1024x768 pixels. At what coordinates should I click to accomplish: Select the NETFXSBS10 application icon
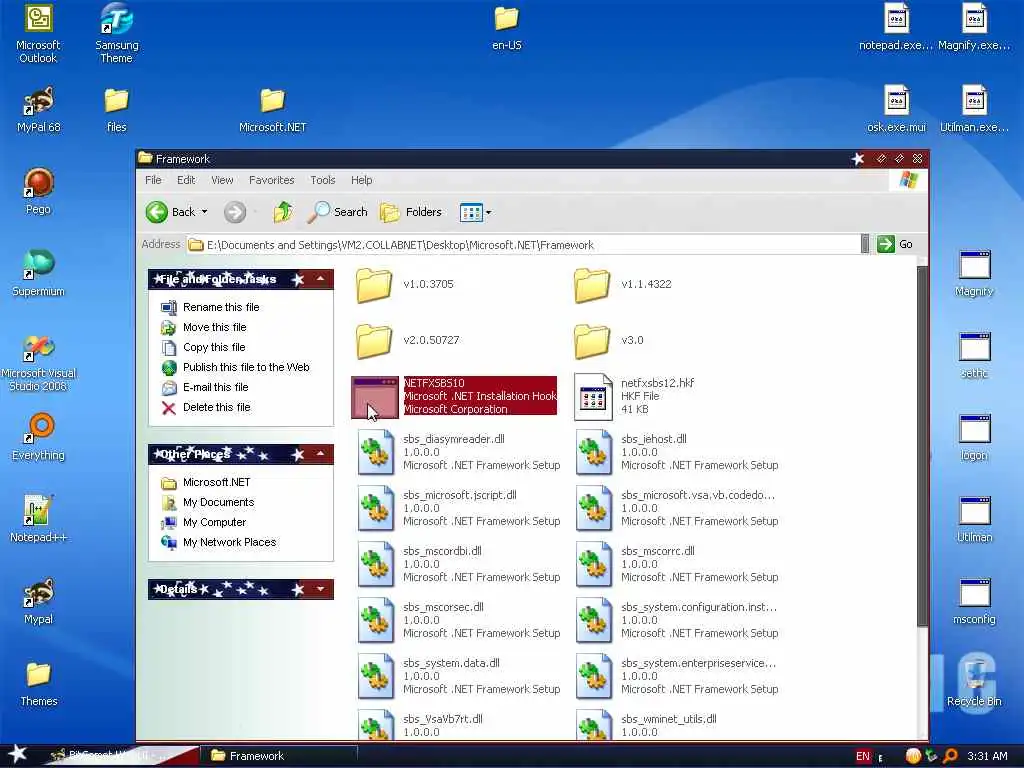click(x=374, y=396)
